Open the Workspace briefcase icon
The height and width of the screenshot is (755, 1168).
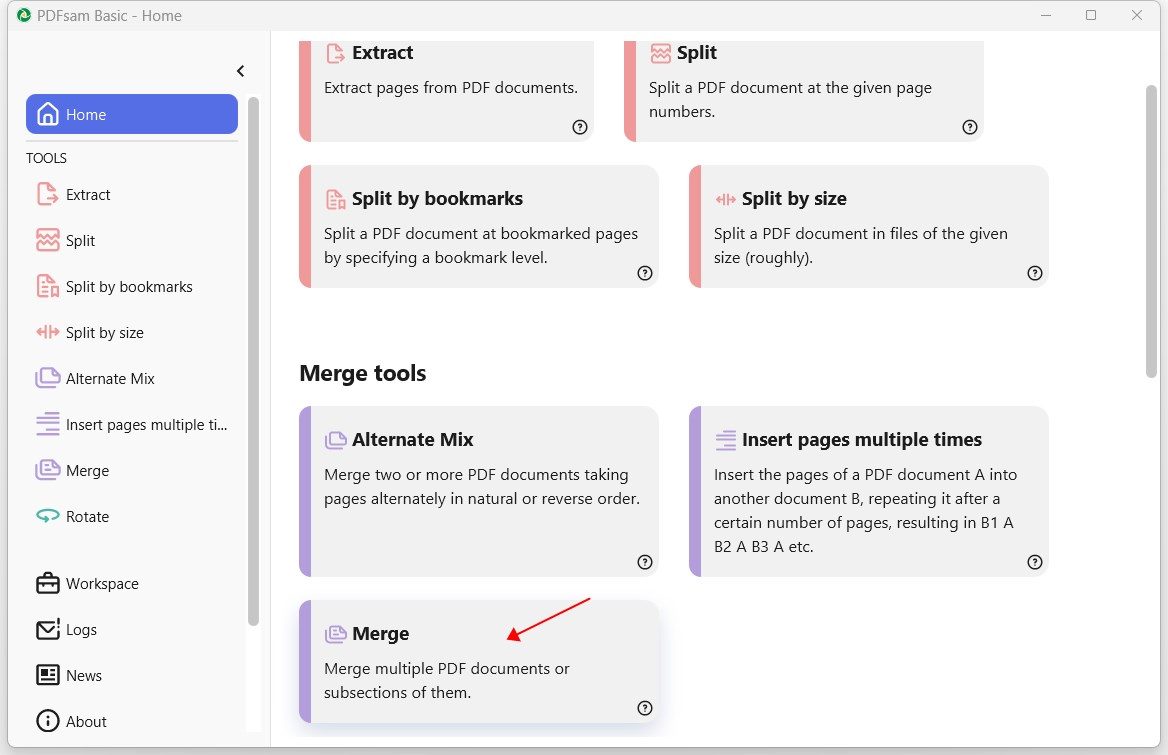pyautogui.click(x=47, y=584)
